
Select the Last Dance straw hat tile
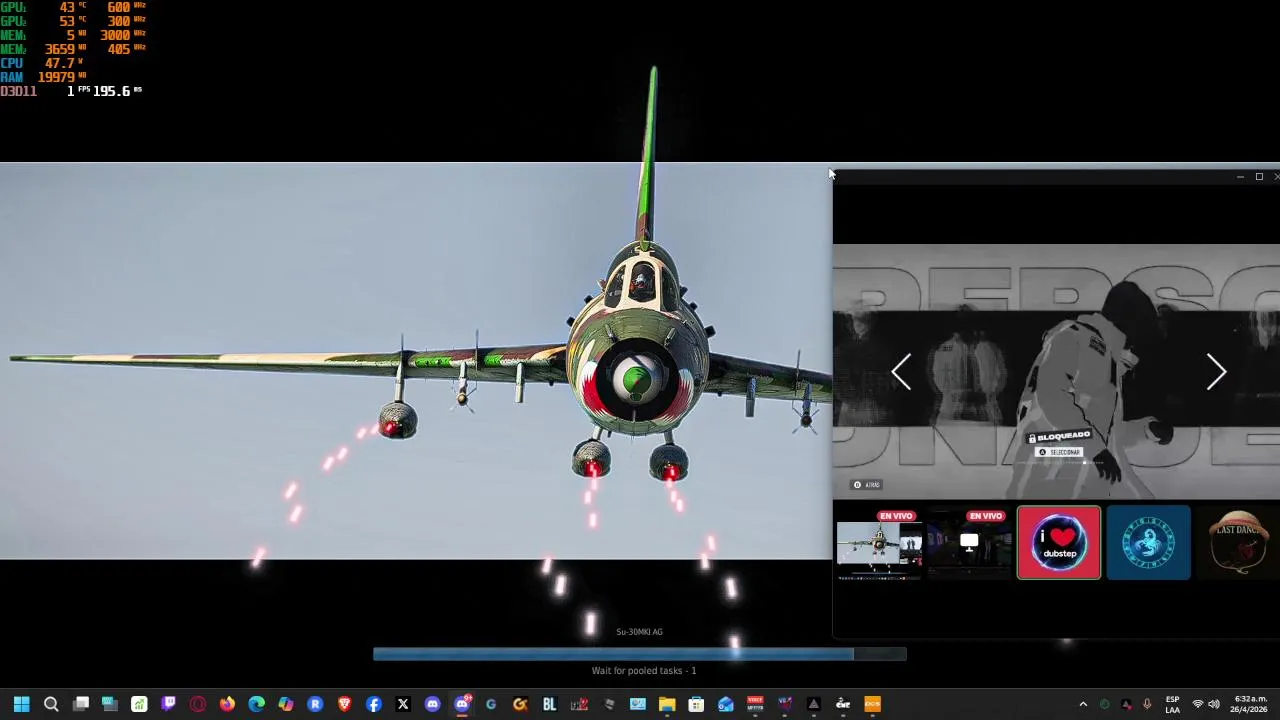point(1238,543)
